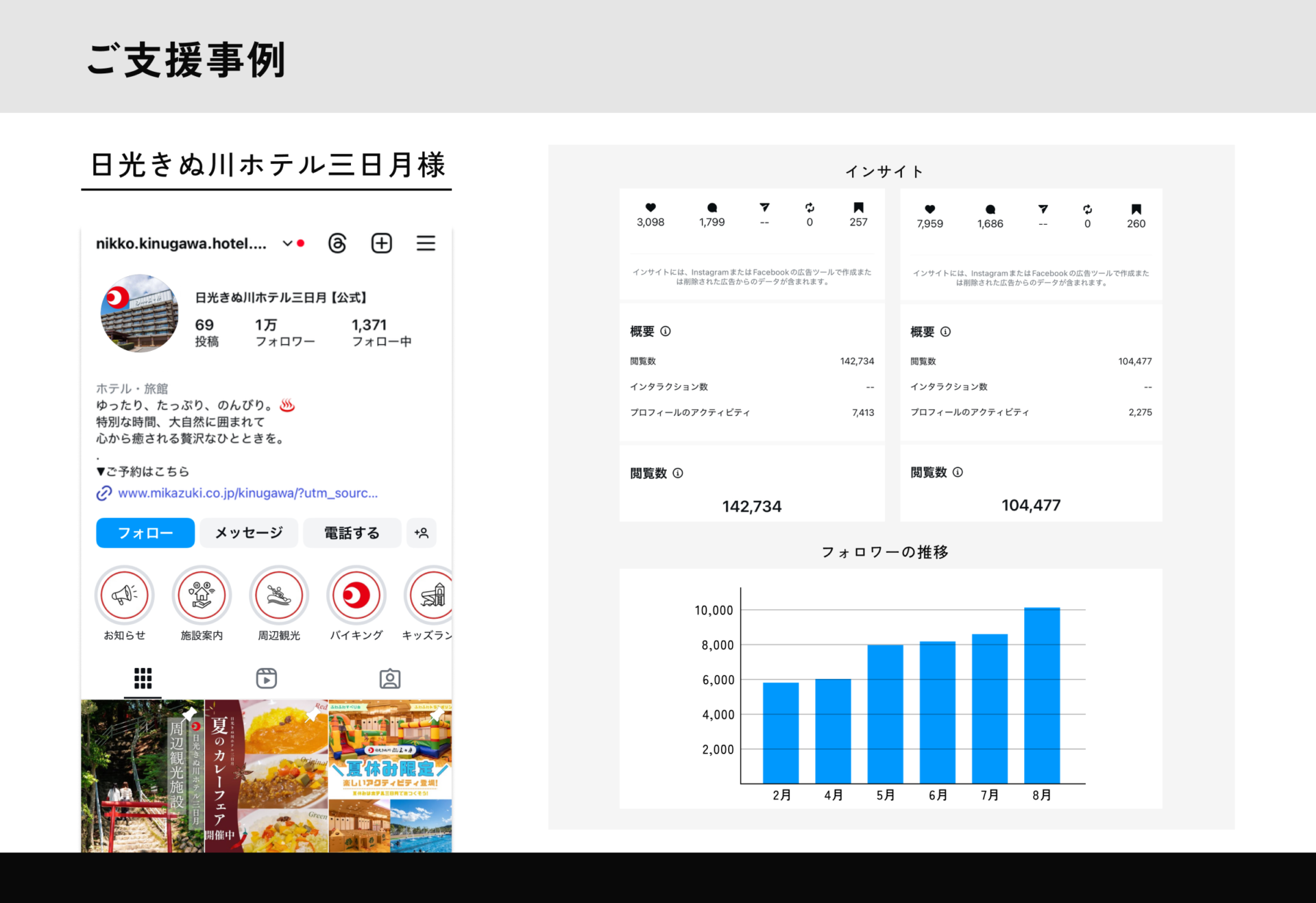This screenshot has width=1316, height=903.
Task: Click the 5月 bar in follower chart
Action: (886, 714)
